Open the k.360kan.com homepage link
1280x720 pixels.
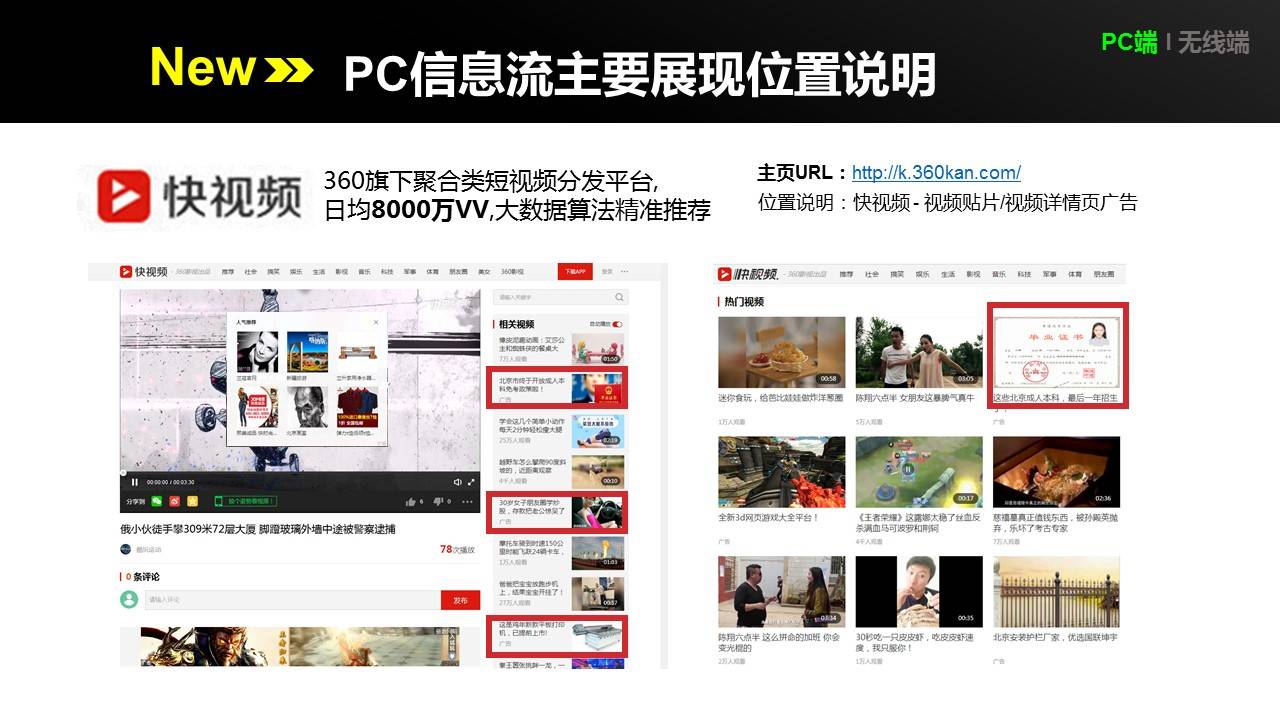point(936,173)
